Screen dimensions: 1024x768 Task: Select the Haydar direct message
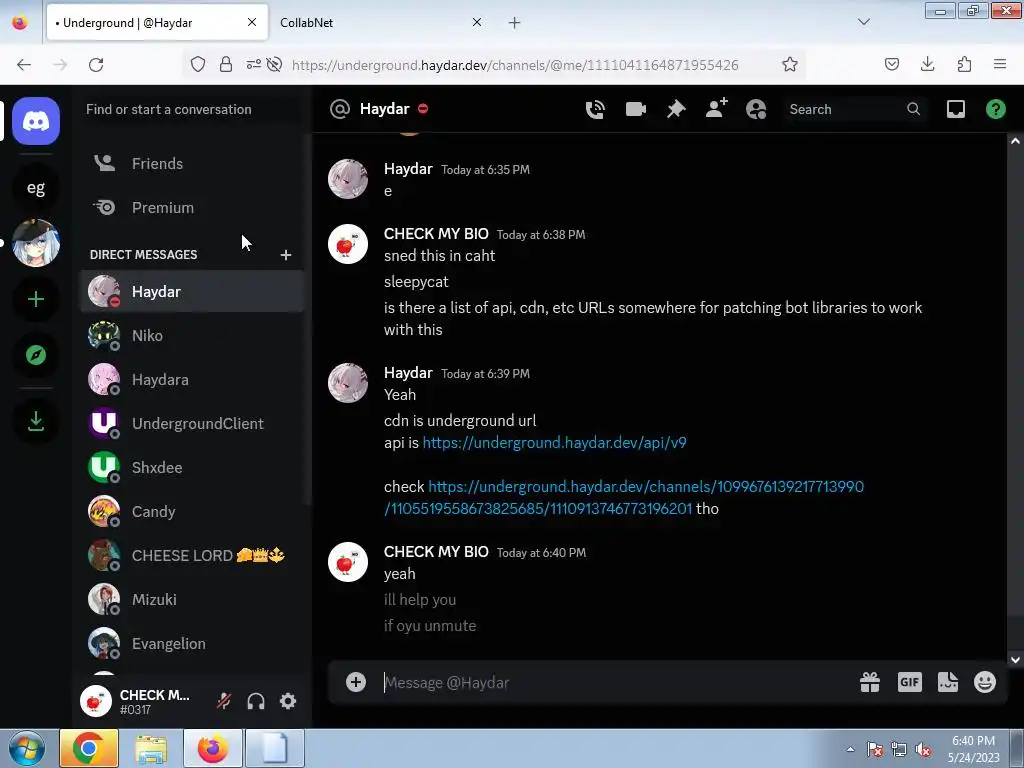(192, 291)
